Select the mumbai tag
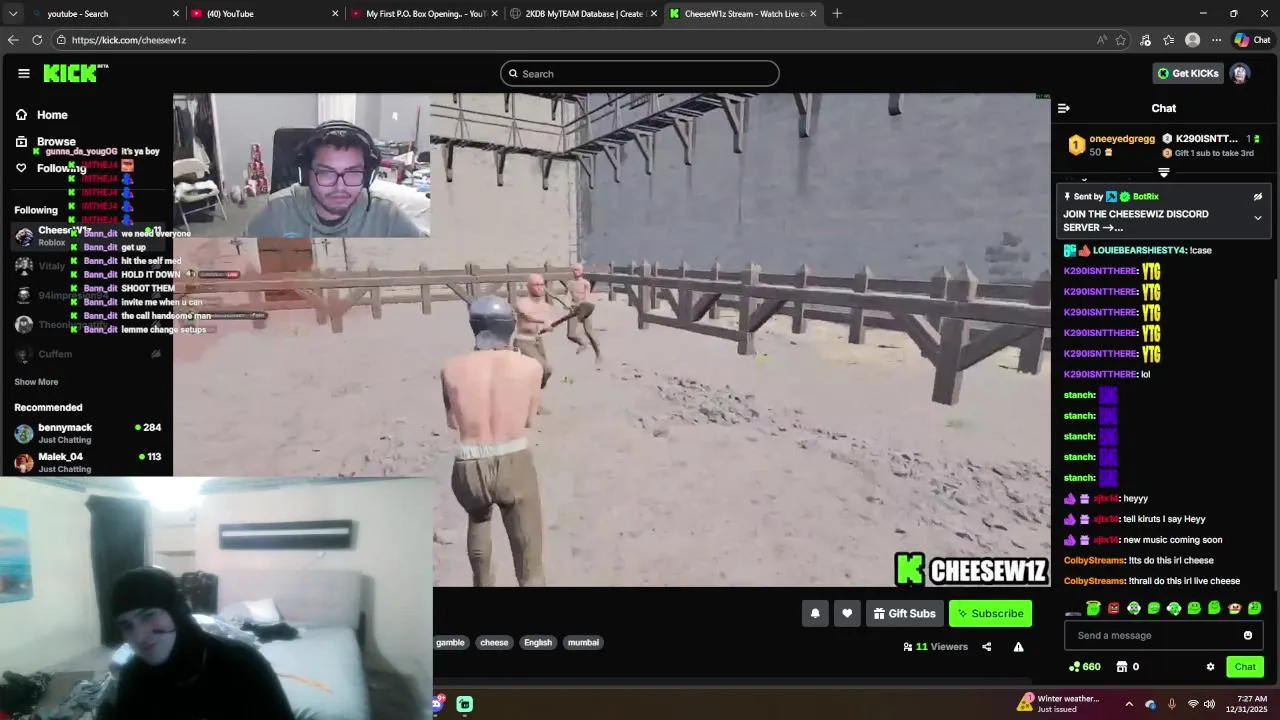 583,643
